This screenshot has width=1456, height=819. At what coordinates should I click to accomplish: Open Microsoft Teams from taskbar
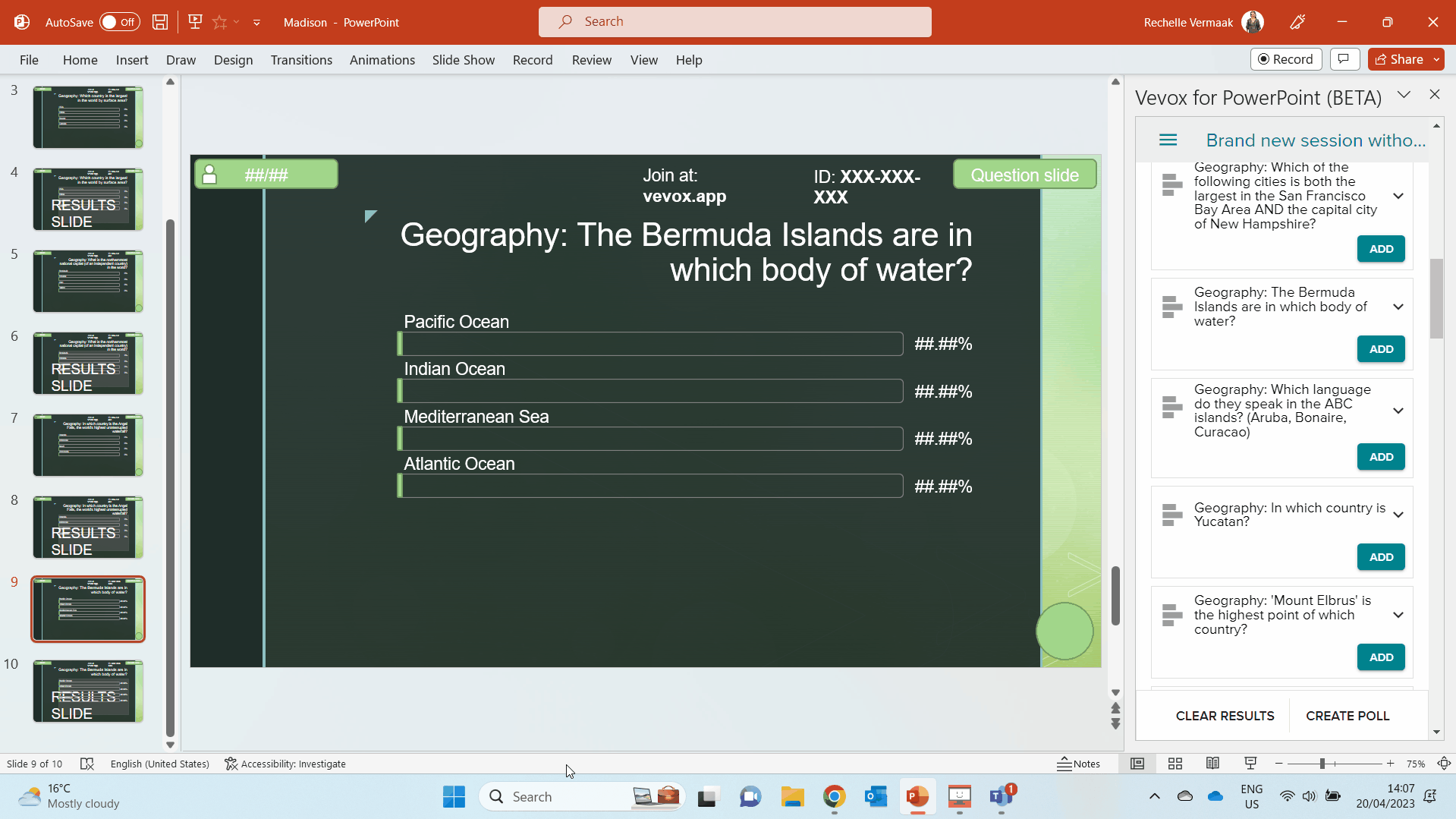pos(1001,796)
